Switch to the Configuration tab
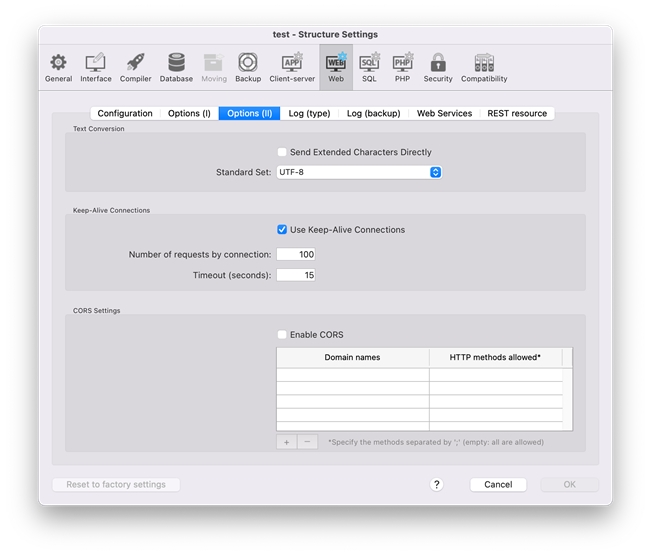 tap(125, 114)
